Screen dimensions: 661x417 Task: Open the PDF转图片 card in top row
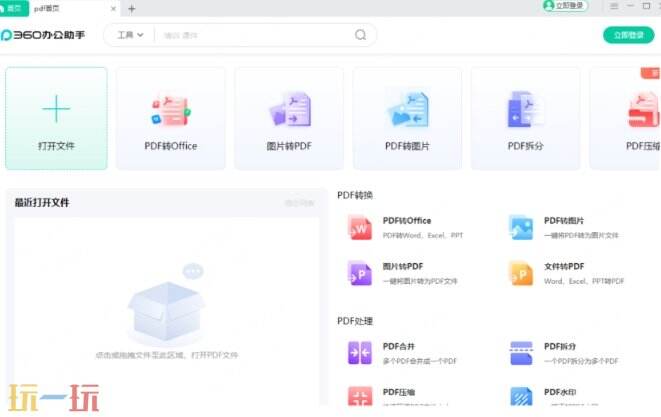tap(407, 118)
